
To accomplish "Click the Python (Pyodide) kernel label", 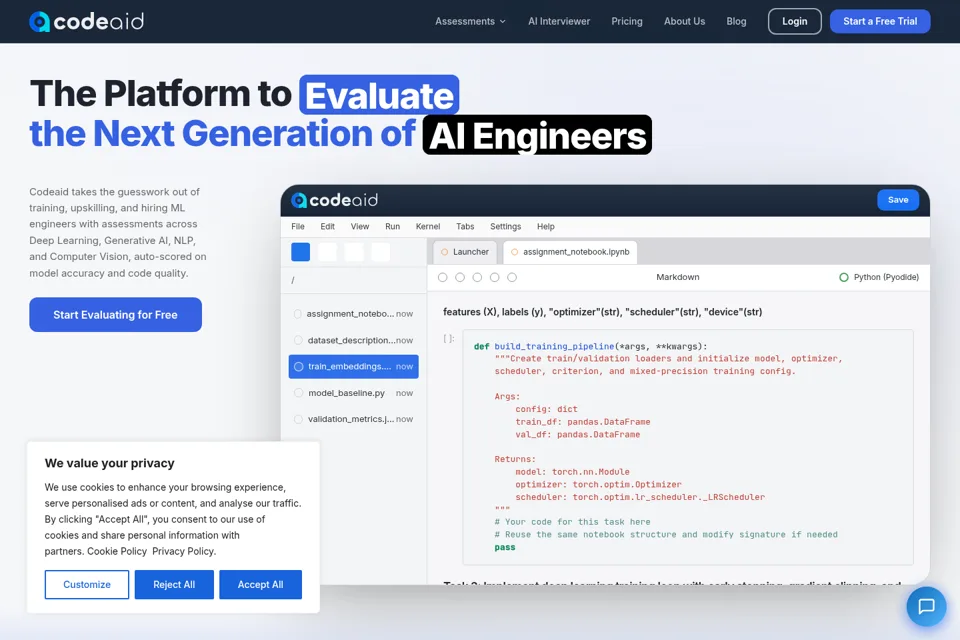I will pos(886,277).
